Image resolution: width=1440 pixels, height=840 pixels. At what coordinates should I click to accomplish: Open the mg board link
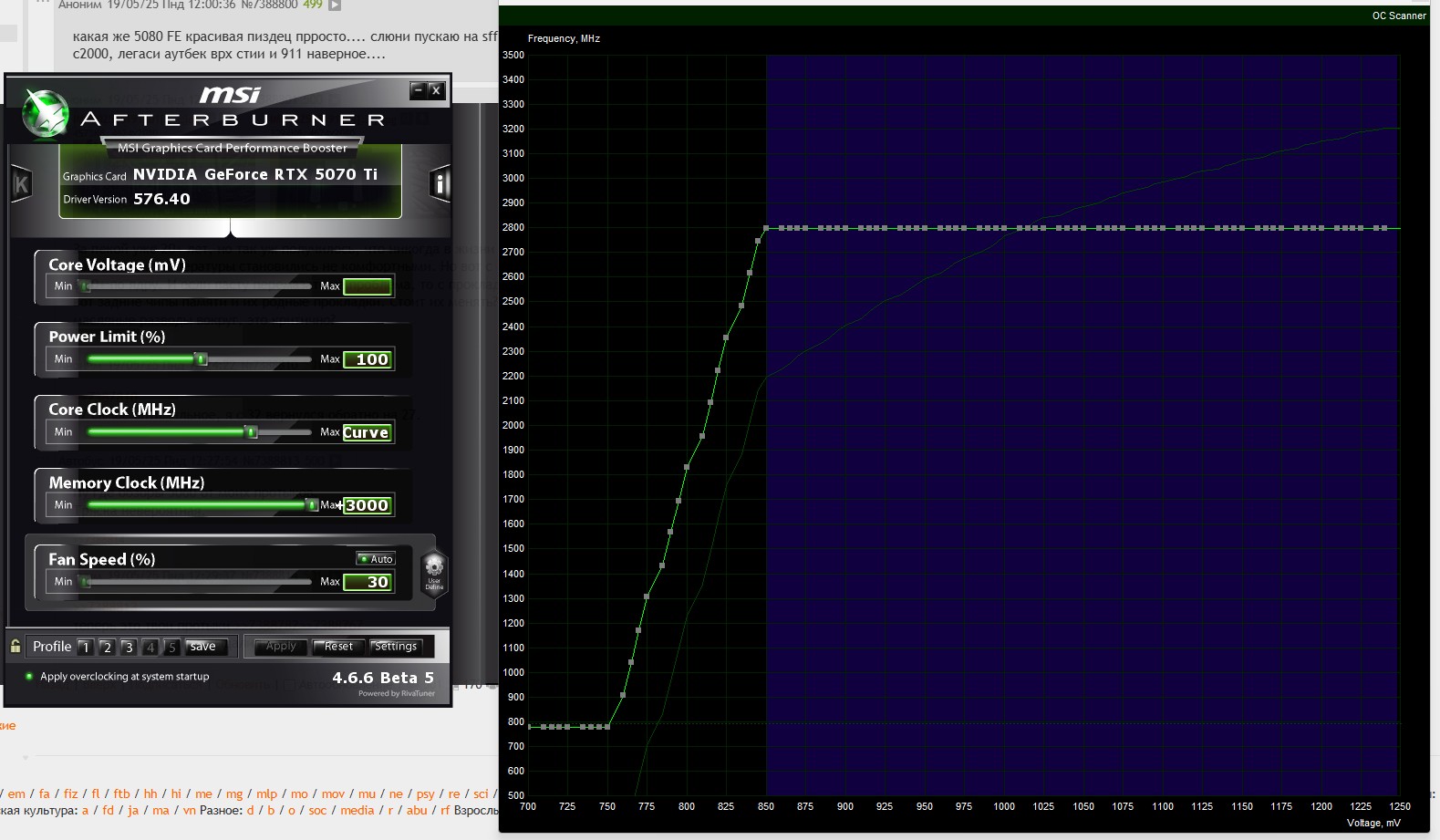pyautogui.click(x=234, y=794)
